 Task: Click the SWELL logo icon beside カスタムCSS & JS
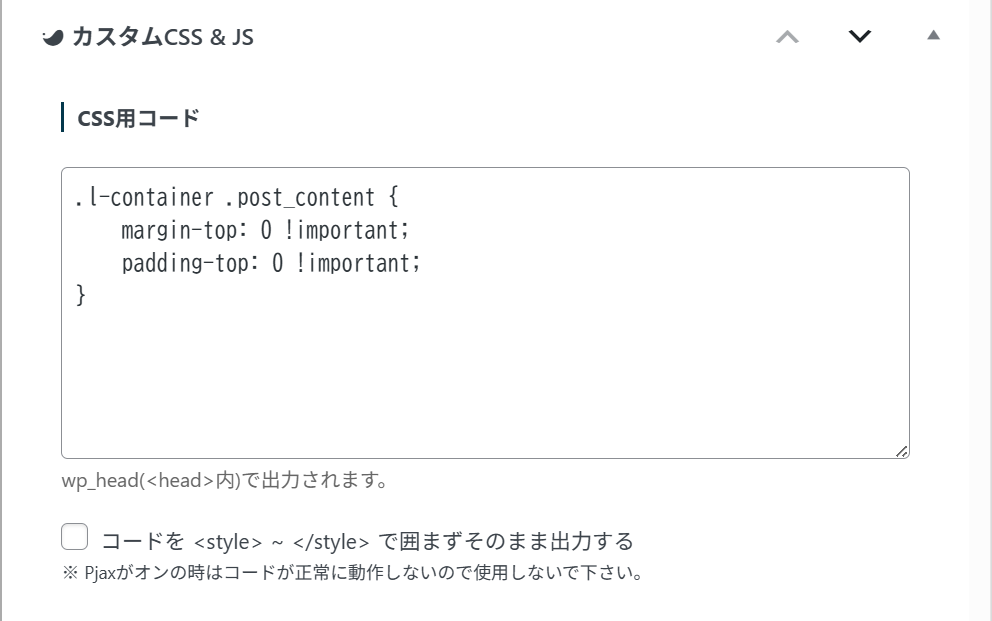(x=54, y=38)
